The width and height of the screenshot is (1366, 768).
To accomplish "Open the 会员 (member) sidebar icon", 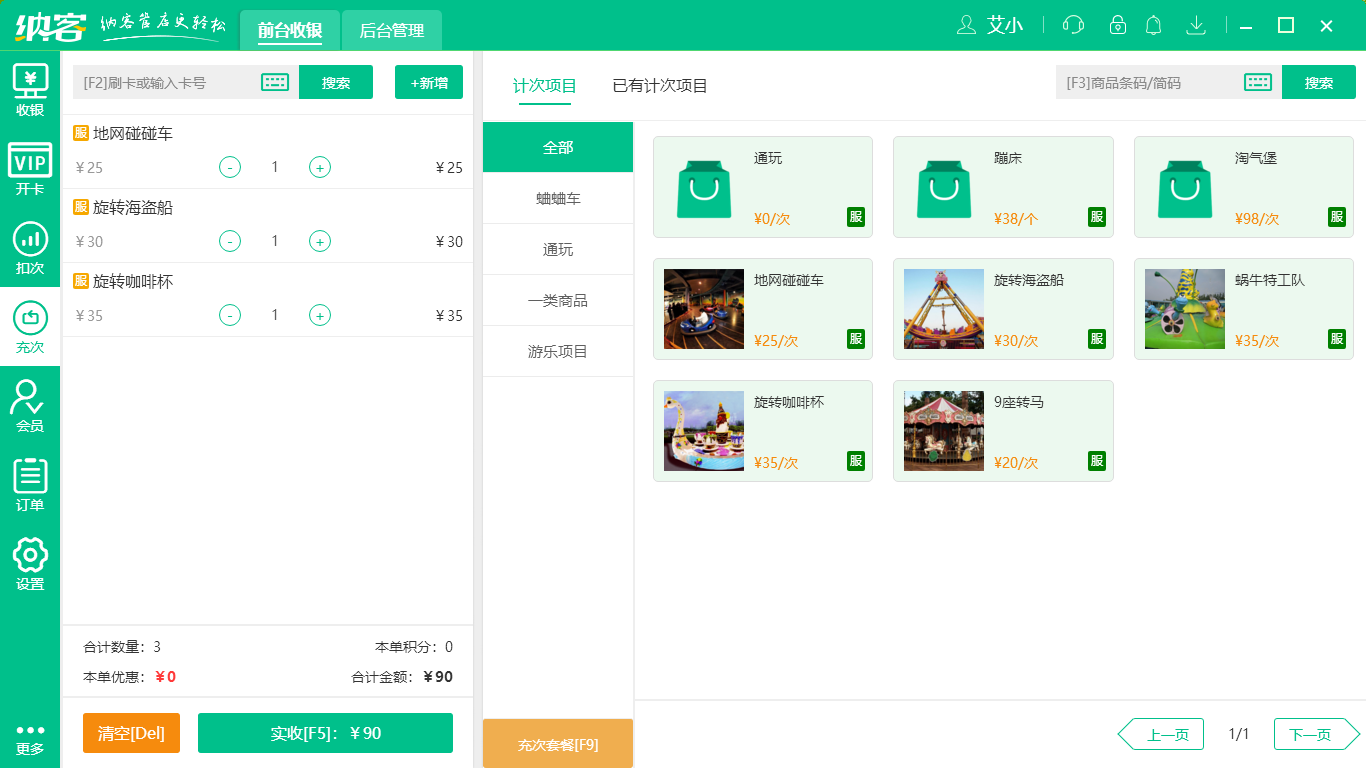I will coord(29,408).
